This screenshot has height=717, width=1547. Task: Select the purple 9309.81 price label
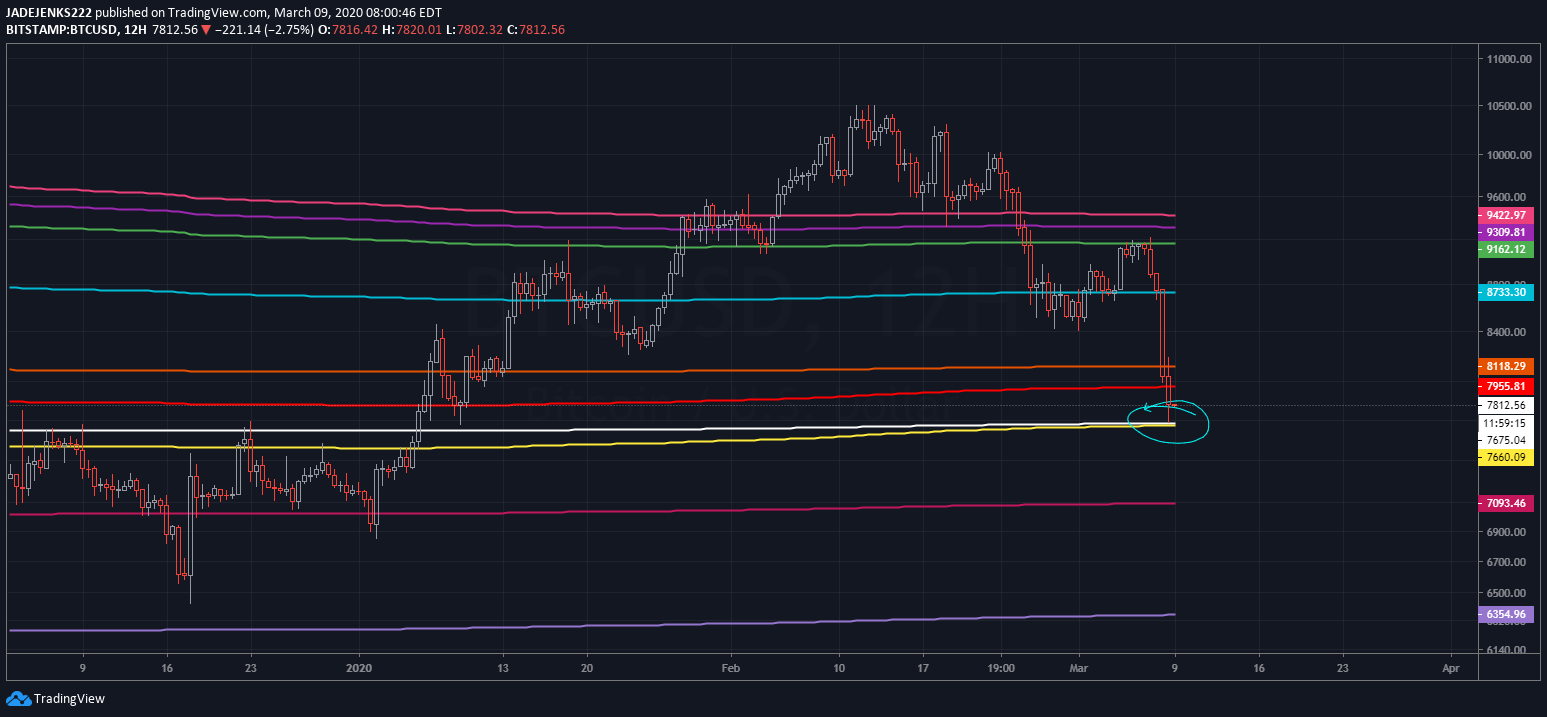1504,231
